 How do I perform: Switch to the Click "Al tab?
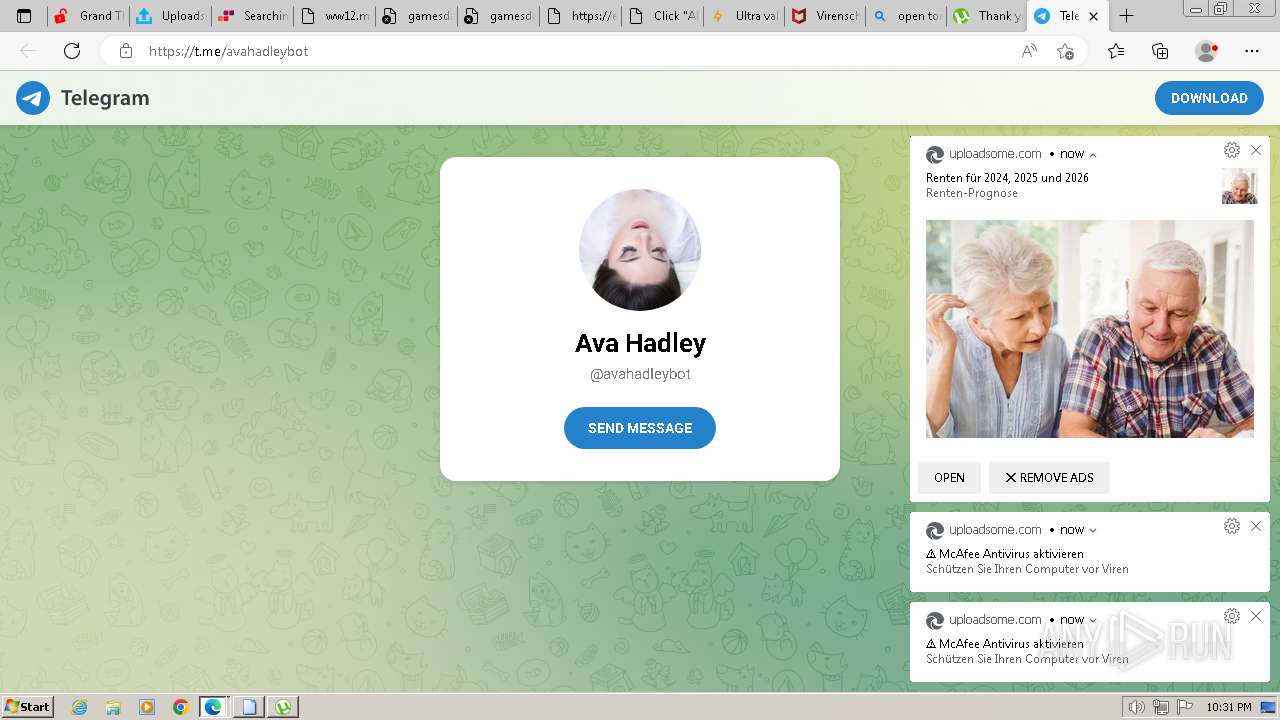tap(662, 16)
